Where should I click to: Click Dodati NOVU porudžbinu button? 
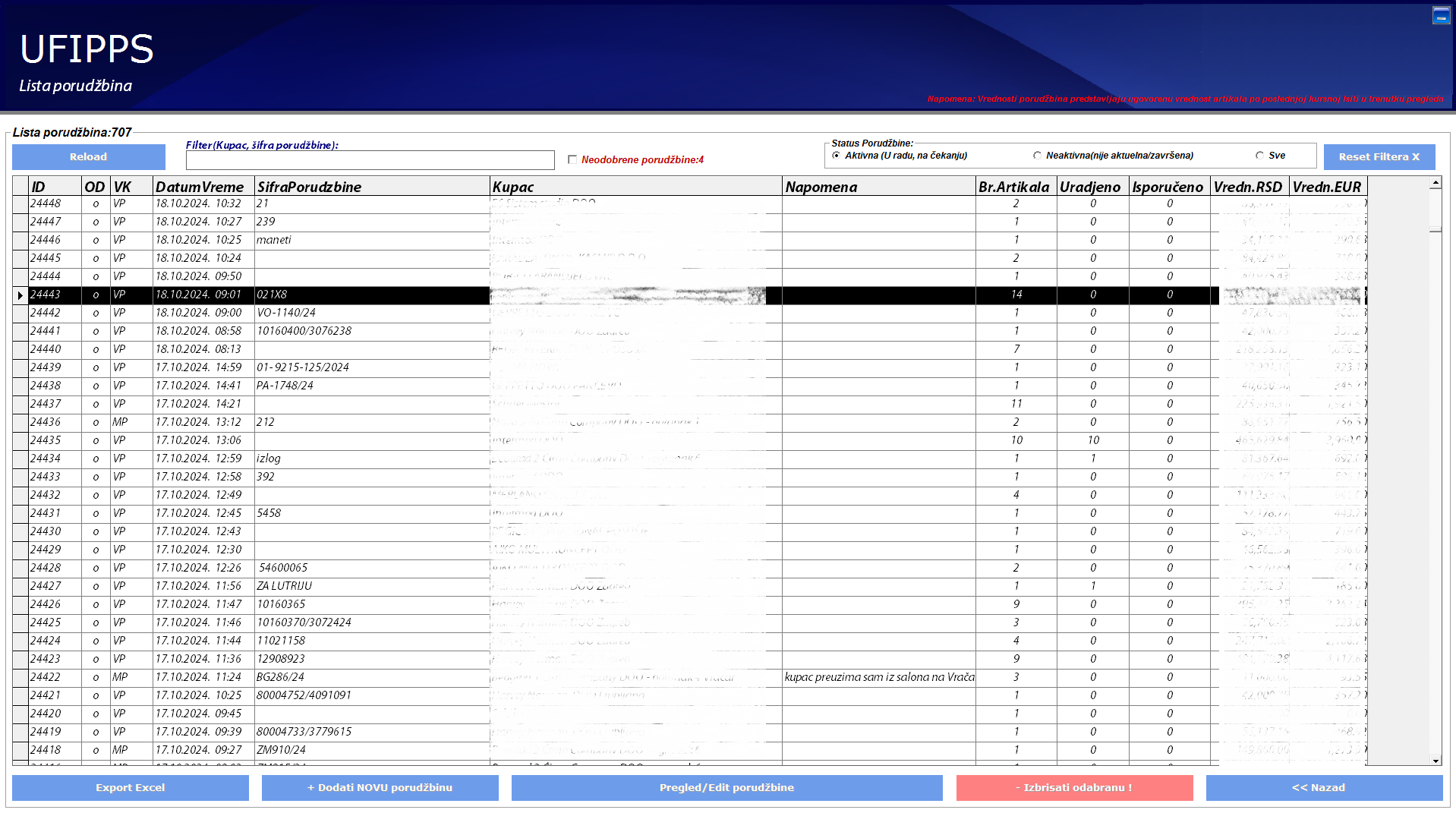pos(380,788)
